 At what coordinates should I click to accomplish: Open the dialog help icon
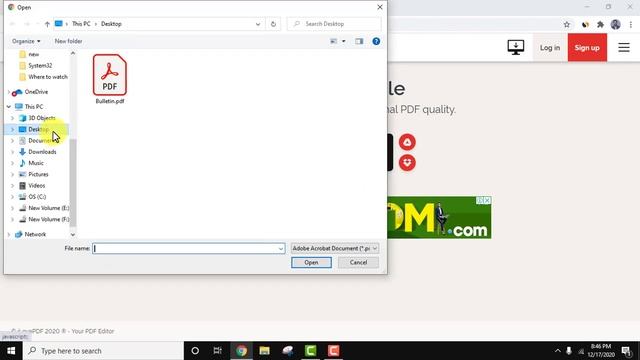click(376, 41)
